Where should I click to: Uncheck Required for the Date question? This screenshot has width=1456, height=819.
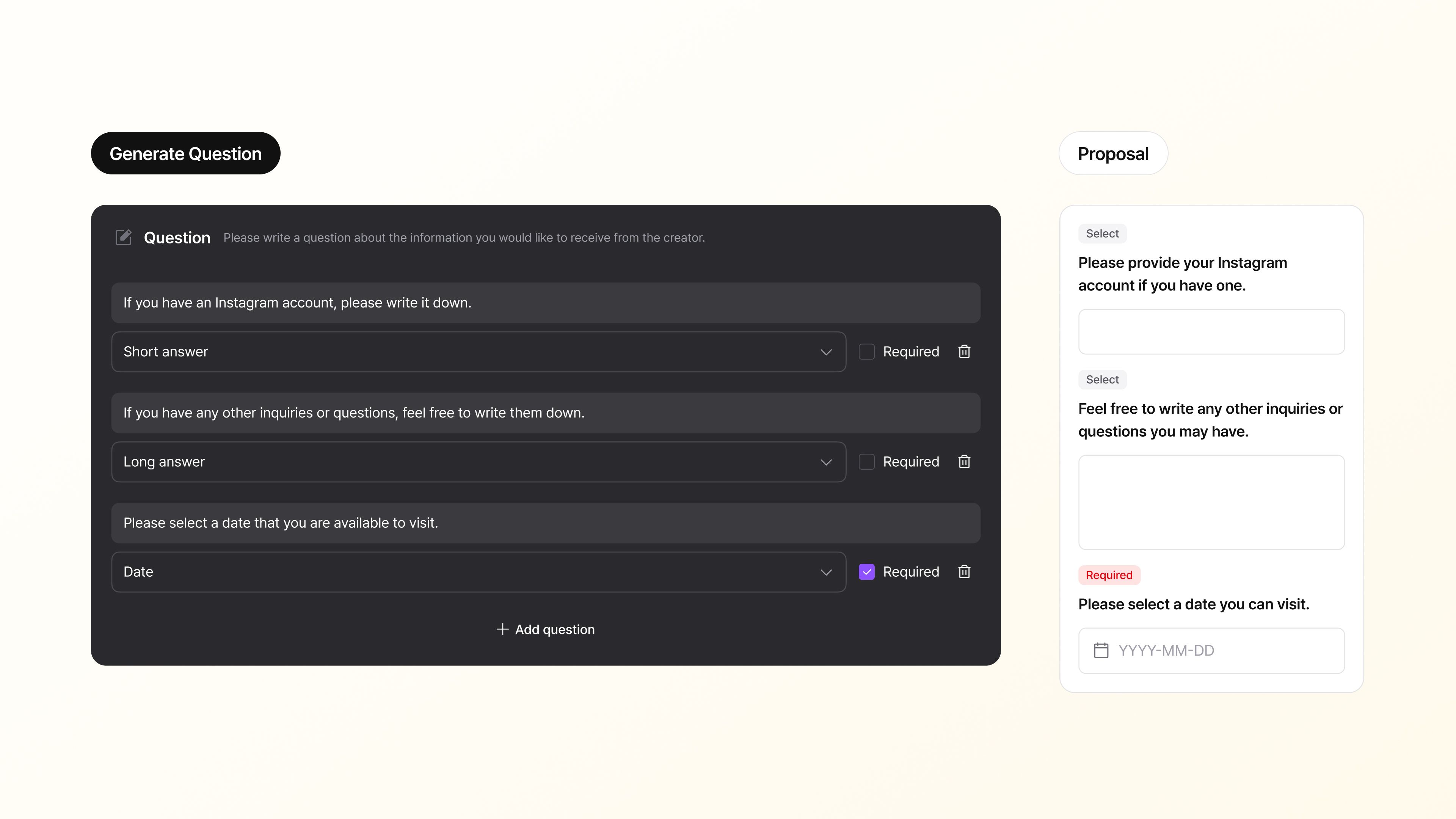pyautogui.click(x=866, y=572)
